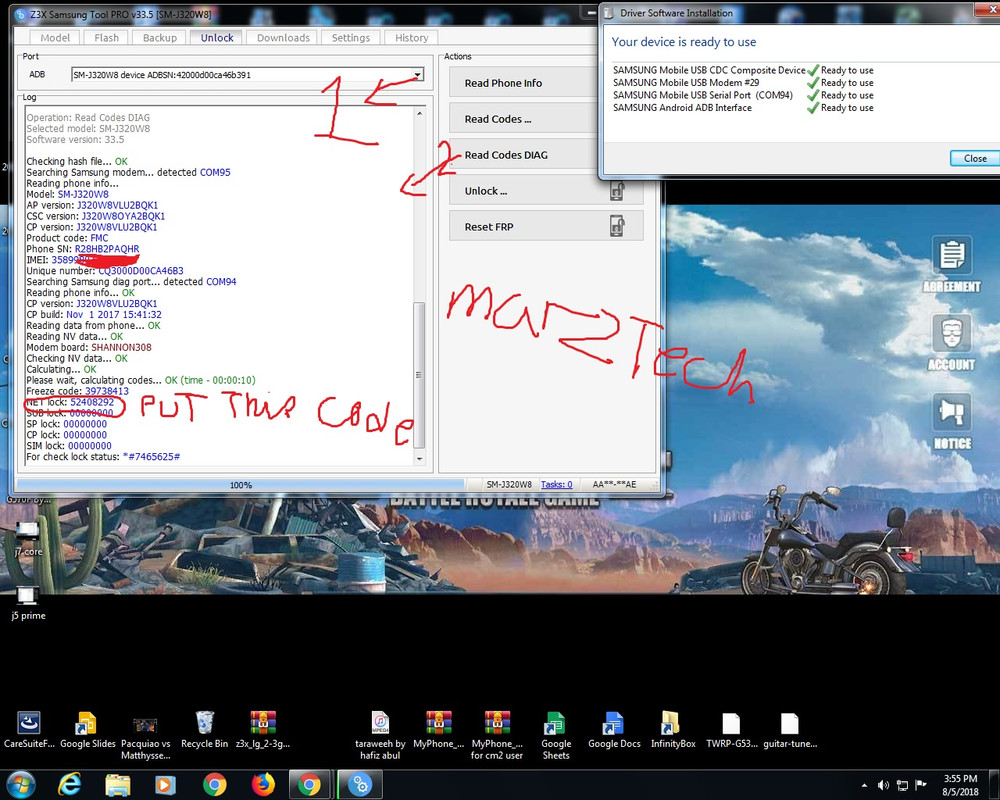
Task: Open the Agreement game icon
Action: click(952, 265)
